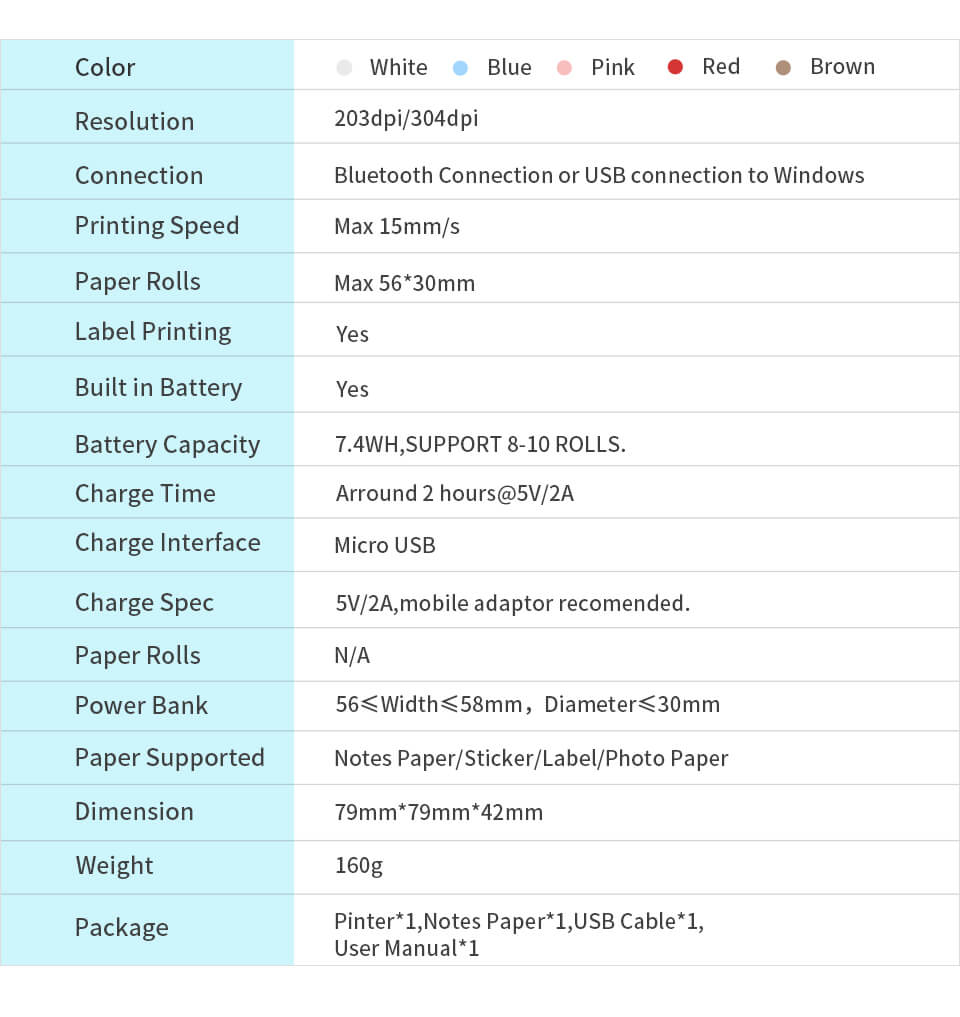The image size is (960, 1017).
Task: Select the Brown color dot
Action: (784, 68)
